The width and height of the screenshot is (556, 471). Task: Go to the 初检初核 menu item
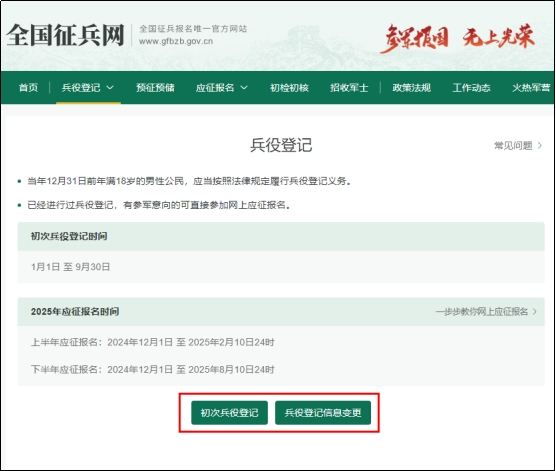[x=289, y=88]
